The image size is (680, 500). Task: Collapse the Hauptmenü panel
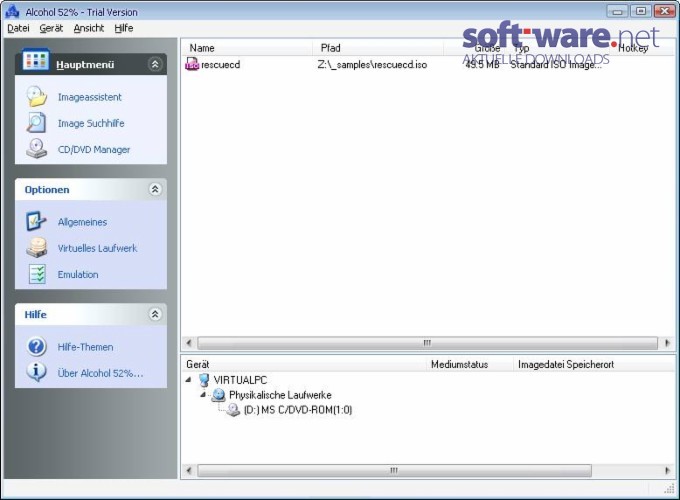click(155, 64)
